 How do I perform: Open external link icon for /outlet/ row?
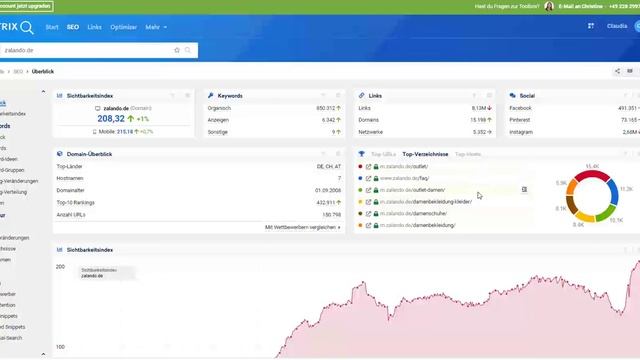click(x=368, y=167)
